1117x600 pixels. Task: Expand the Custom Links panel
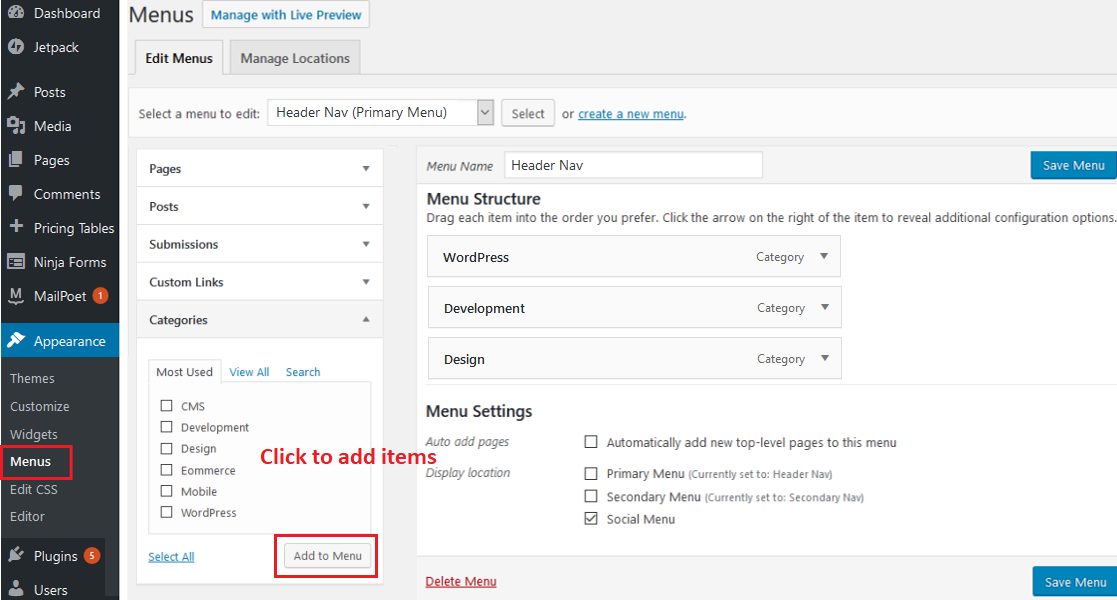click(365, 282)
